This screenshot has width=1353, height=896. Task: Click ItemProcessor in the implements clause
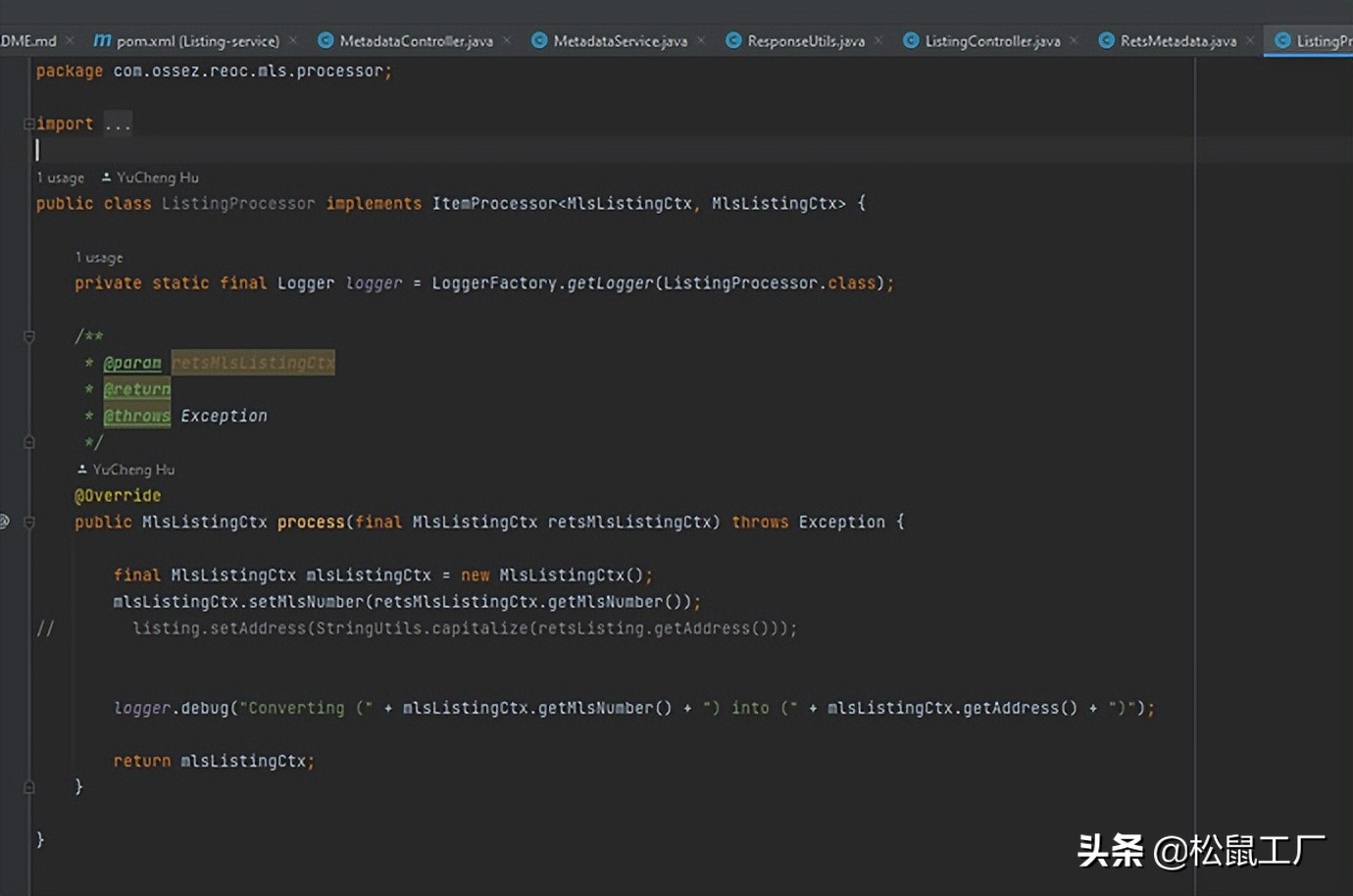pos(495,203)
